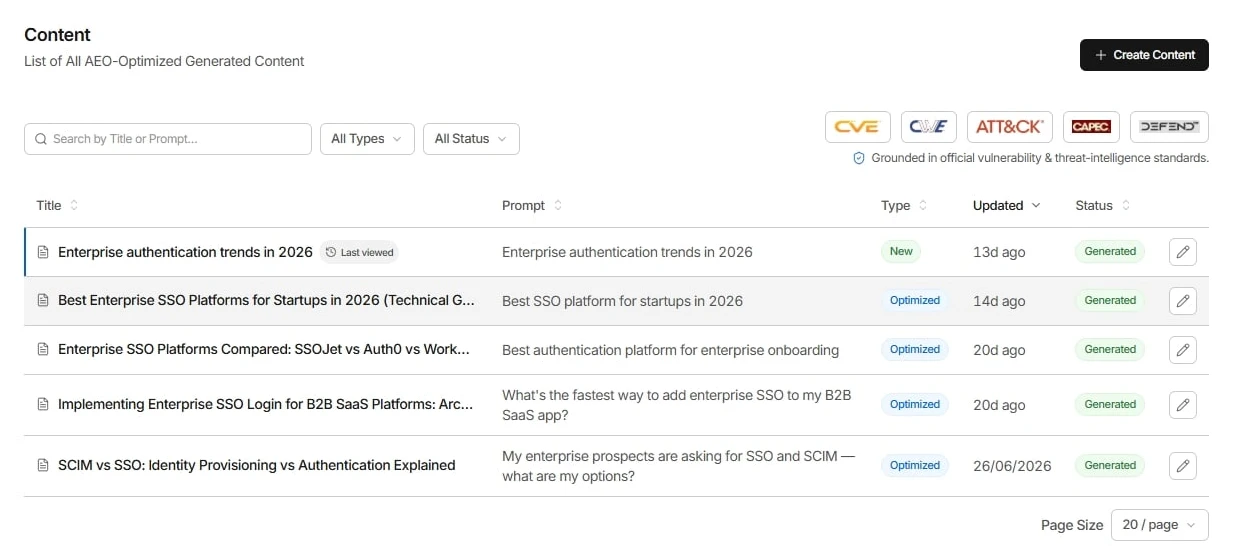The image size is (1233, 546).
Task: Open the All Types filter dropdown
Action: [x=367, y=139]
